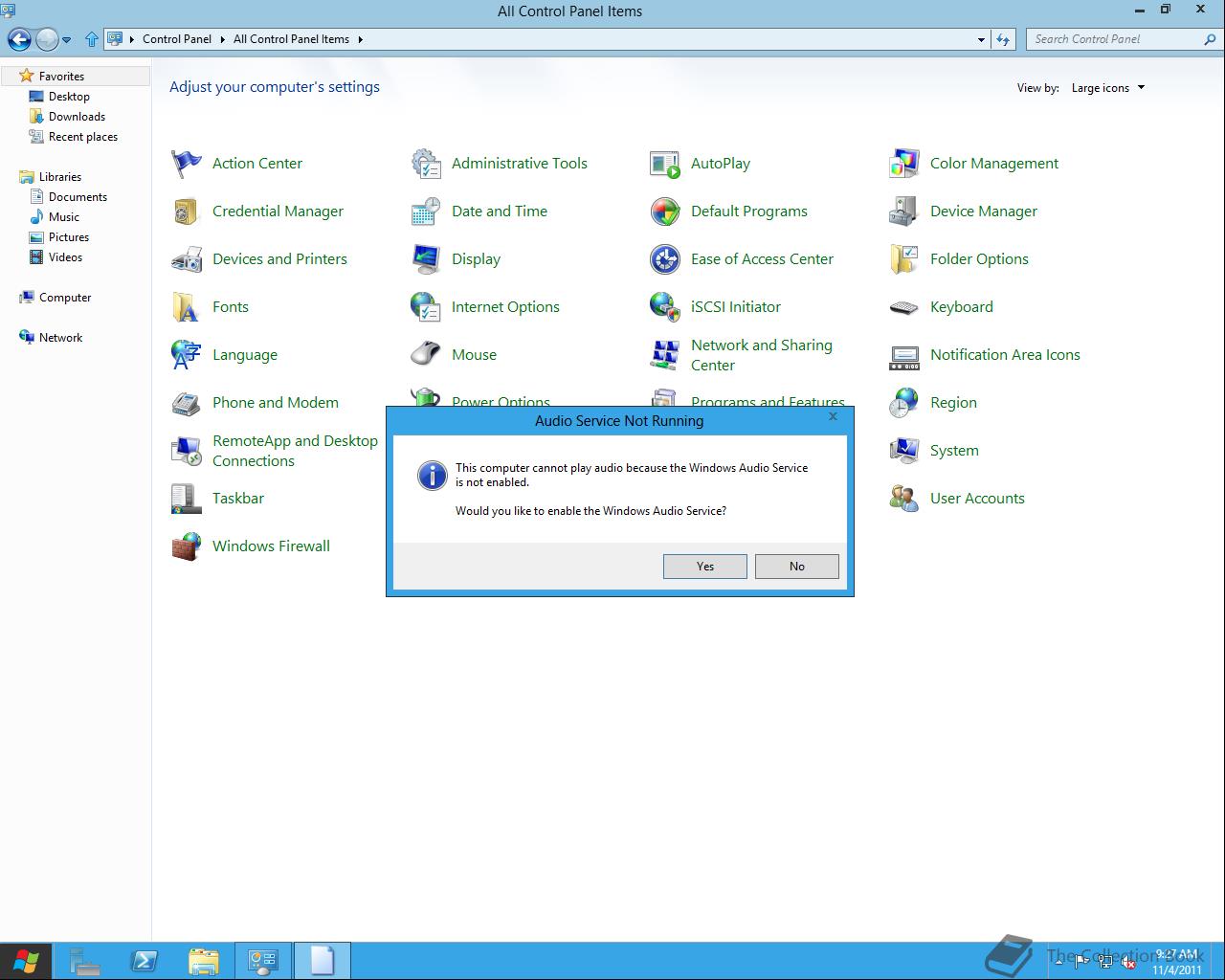Viewport: 1225px width, 980px height.
Task: Click the Up one level arrow
Action: pos(92,39)
